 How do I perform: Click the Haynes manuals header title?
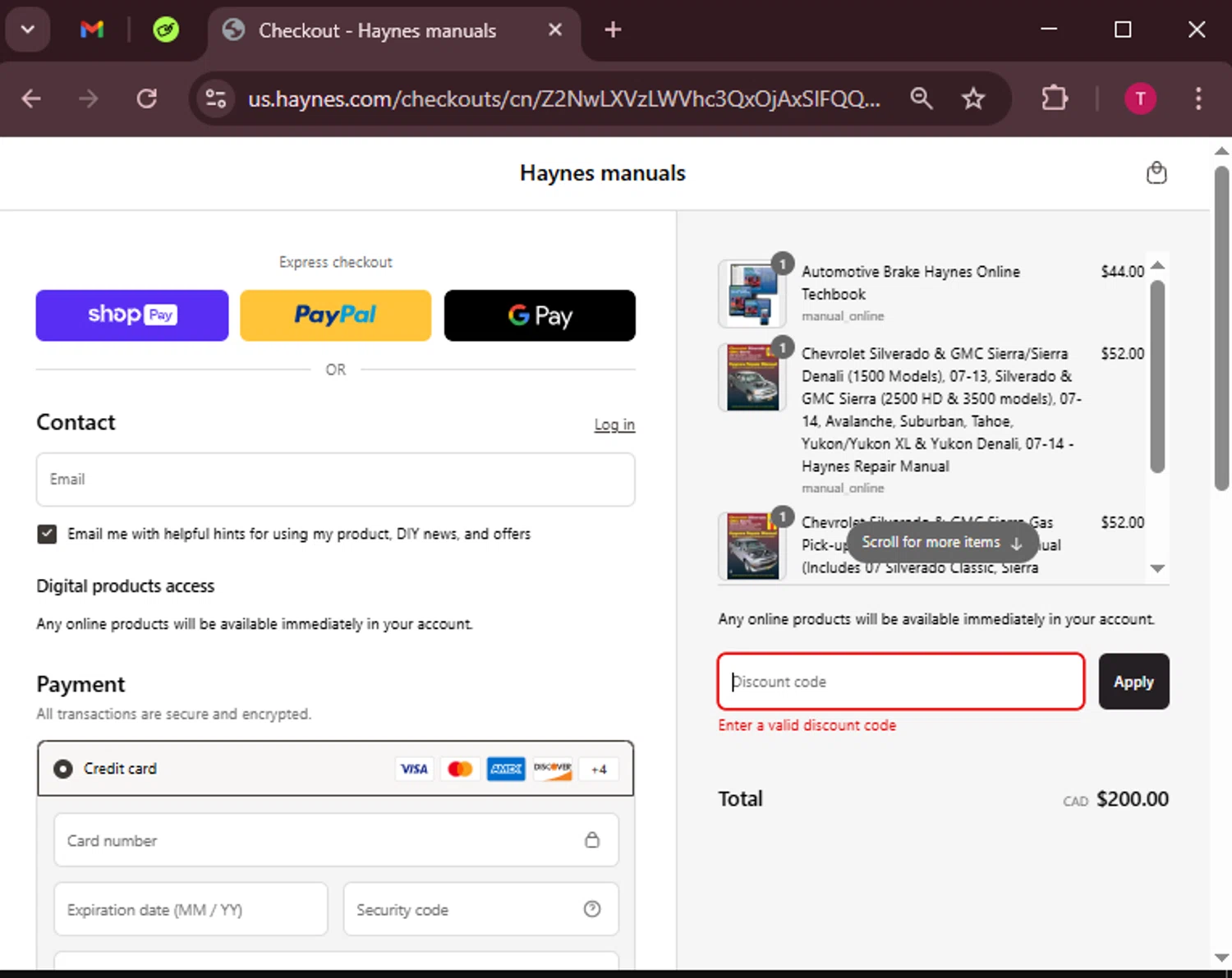(x=602, y=173)
